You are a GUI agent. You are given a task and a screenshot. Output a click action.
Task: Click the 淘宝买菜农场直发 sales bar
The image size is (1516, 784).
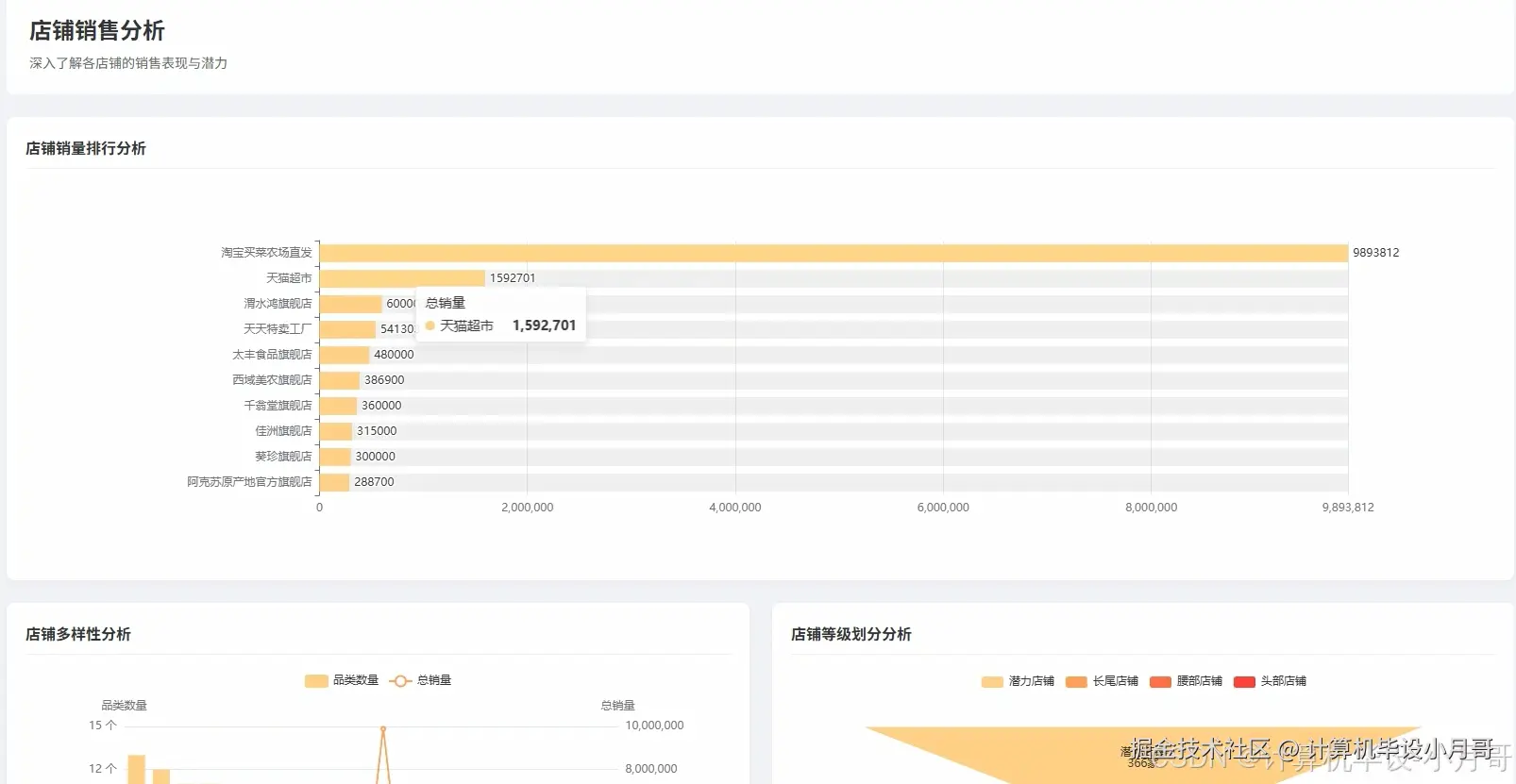pyautogui.click(x=834, y=253)
